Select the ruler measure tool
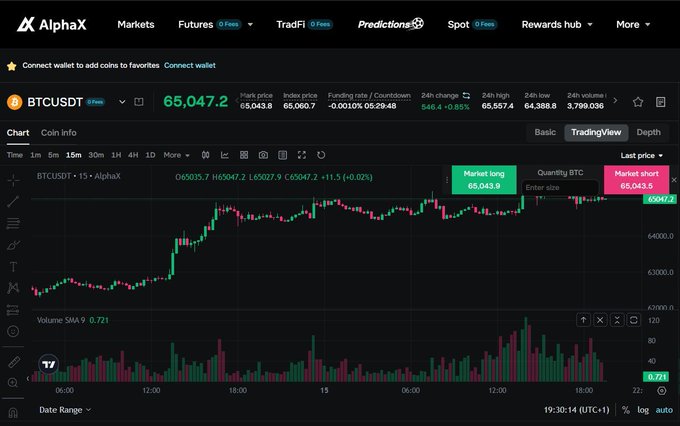 tap(13, 361)
